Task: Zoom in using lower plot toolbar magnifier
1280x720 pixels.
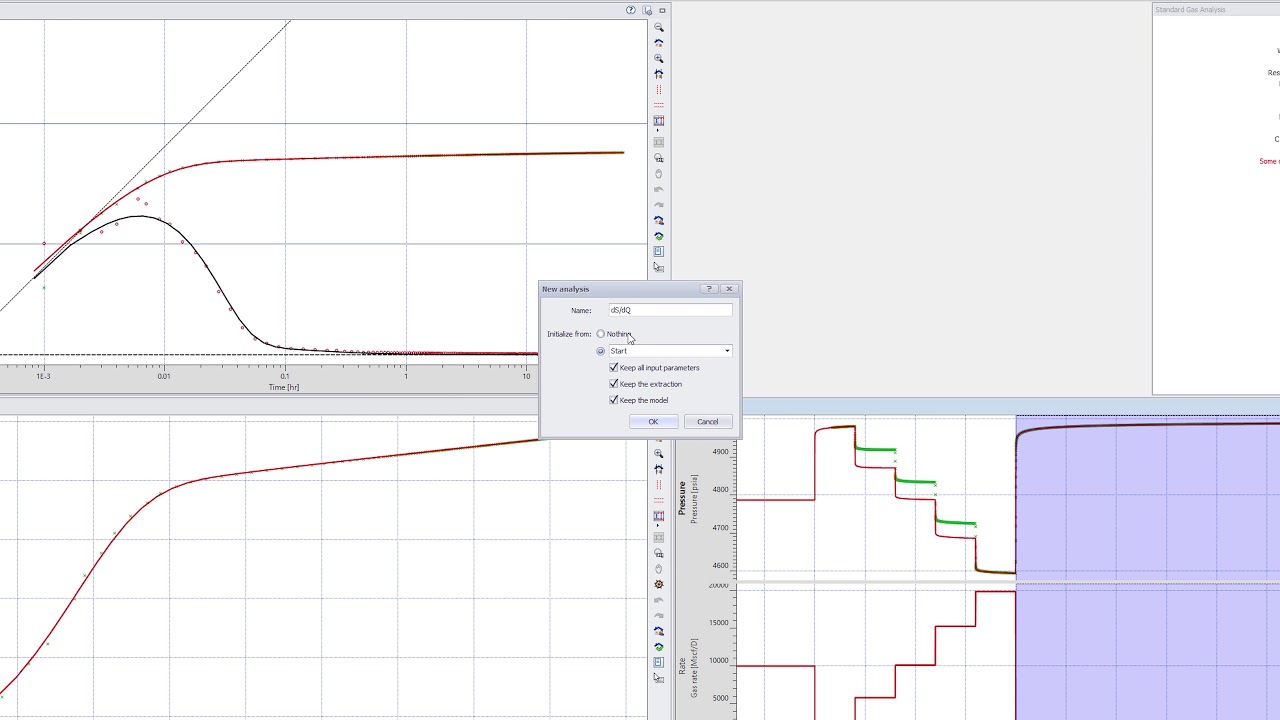Action: click(x=658, y=453)
